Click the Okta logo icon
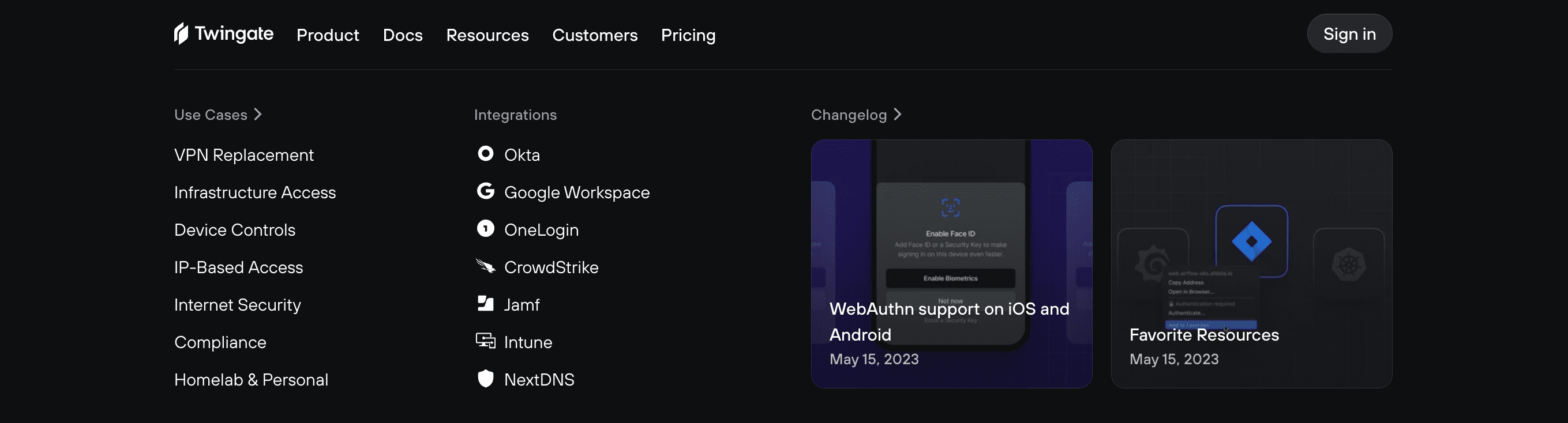This screenshot has height=423, width=1568. tap(485, 154)
